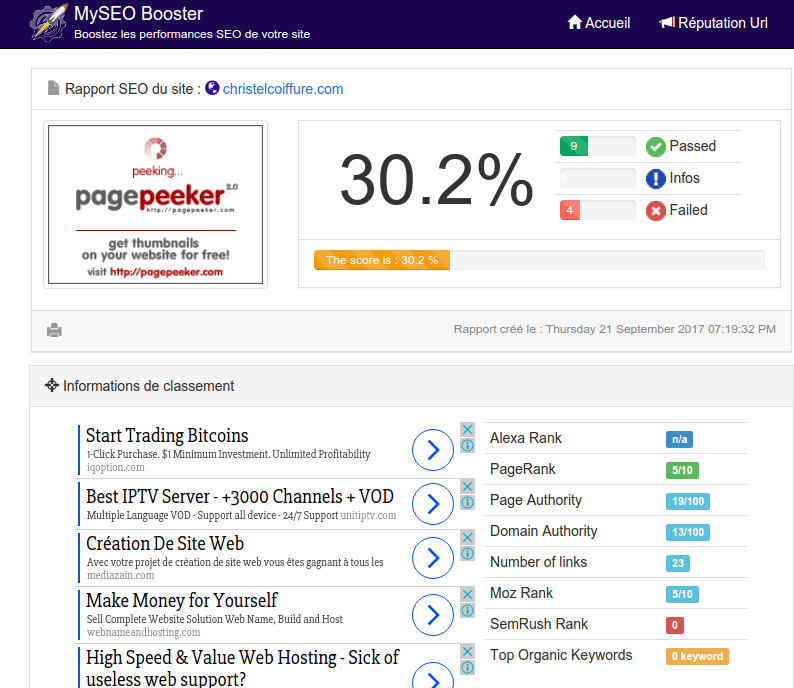
Task: Click the info icon on High Speed Web Hosting ad
Action: pyautogui.click(x=467, y=667)
